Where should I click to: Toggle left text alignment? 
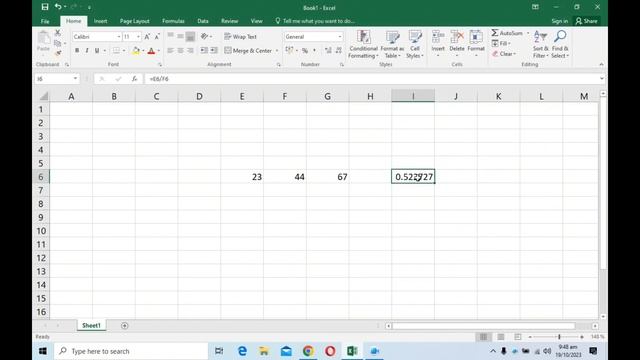click(171, 51)
